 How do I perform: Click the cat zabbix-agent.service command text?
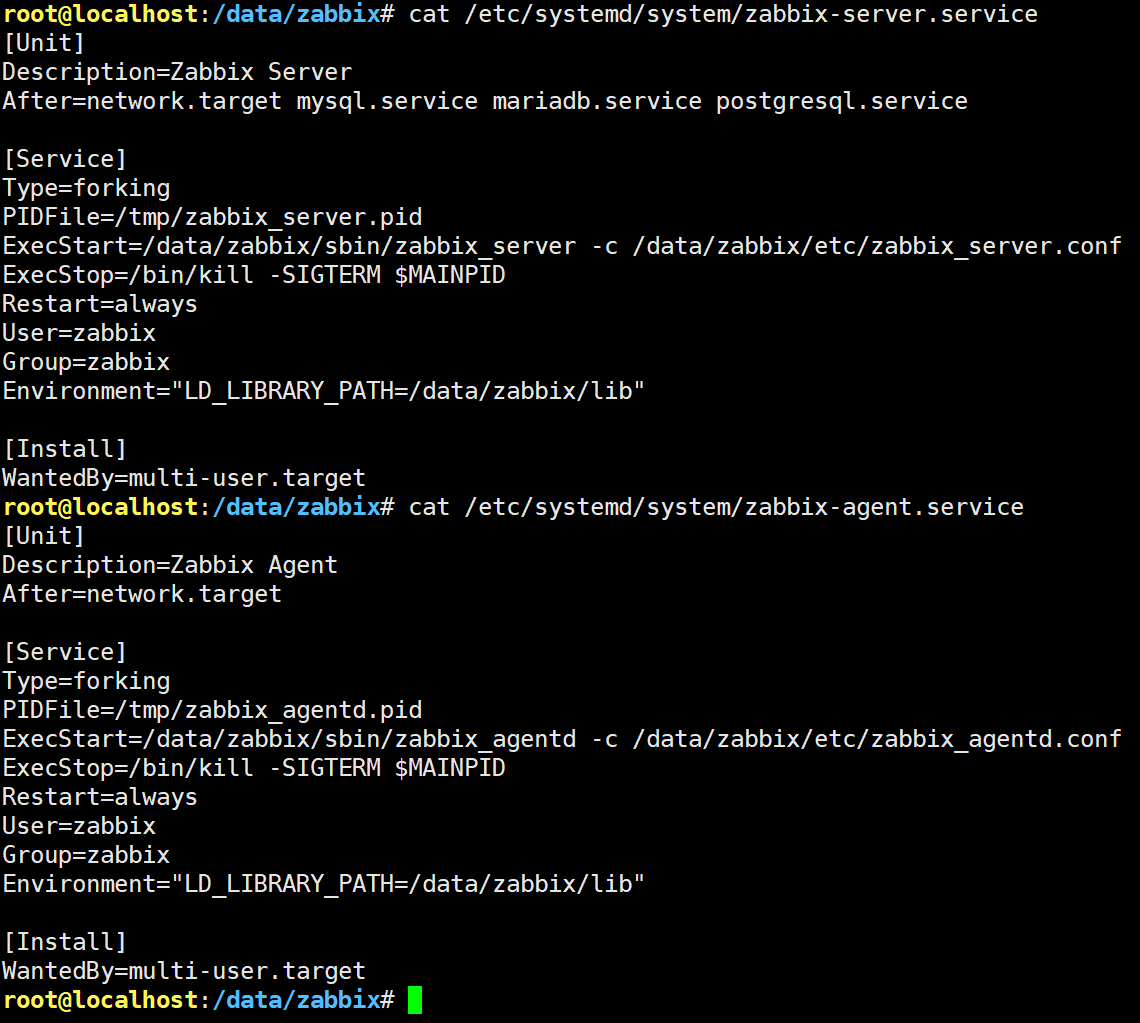[716, 508]
